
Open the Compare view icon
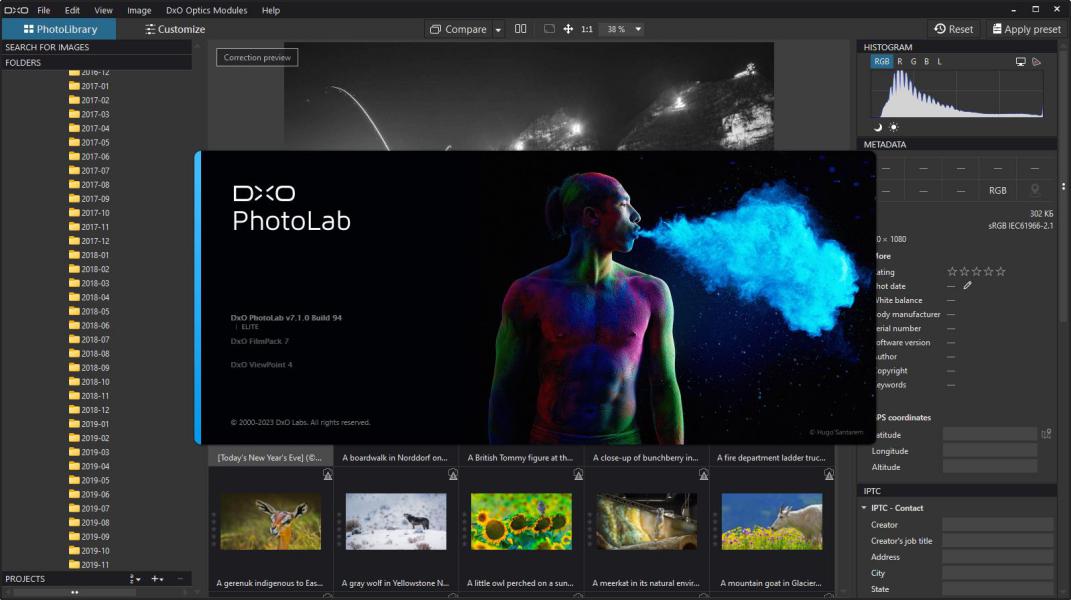pyautogui.click(x=435, y=29)
